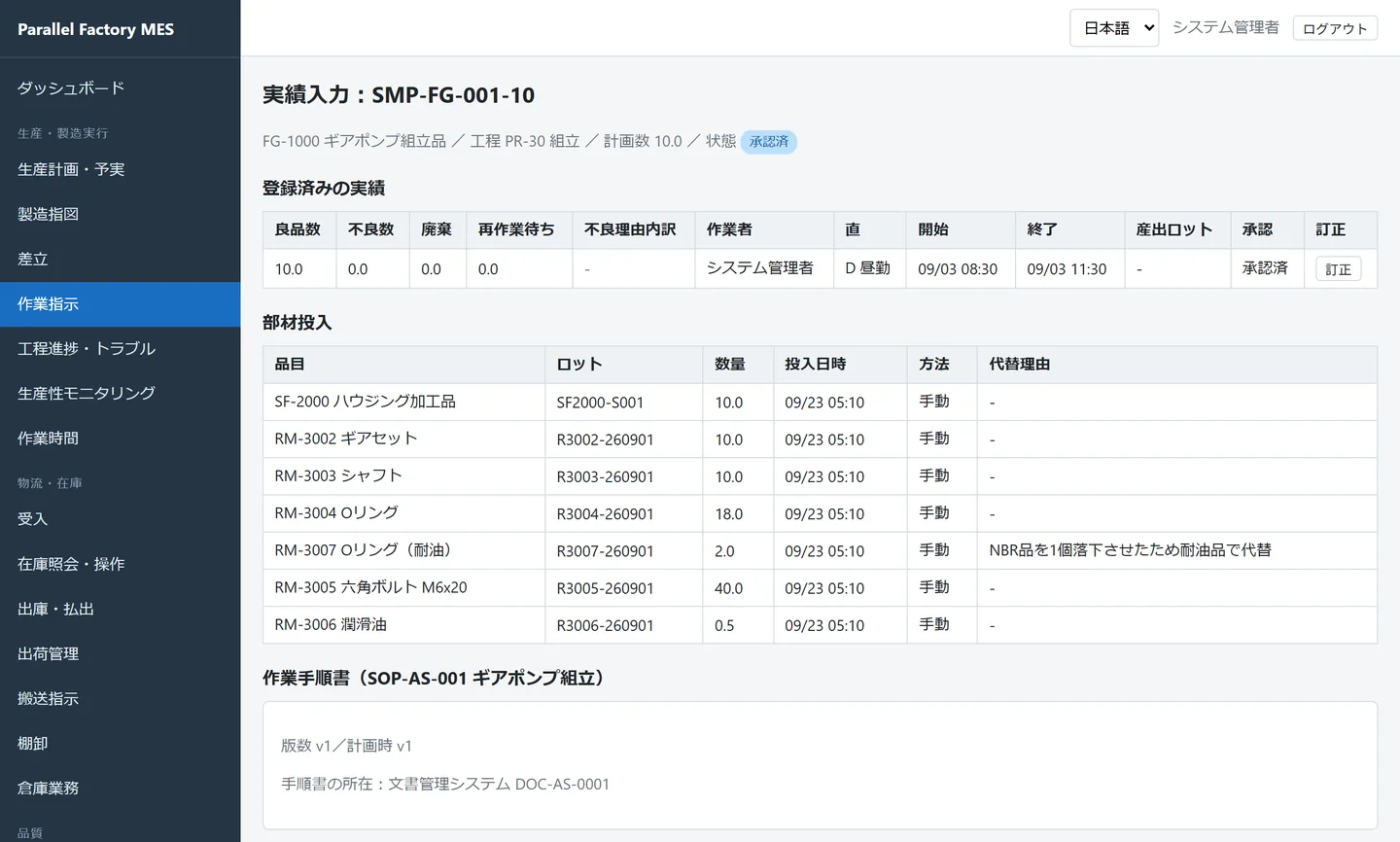This screenshot has width=1400, height=842.
Task: Open 出荷管理 from the sidebar
Action: click(121, 653)
